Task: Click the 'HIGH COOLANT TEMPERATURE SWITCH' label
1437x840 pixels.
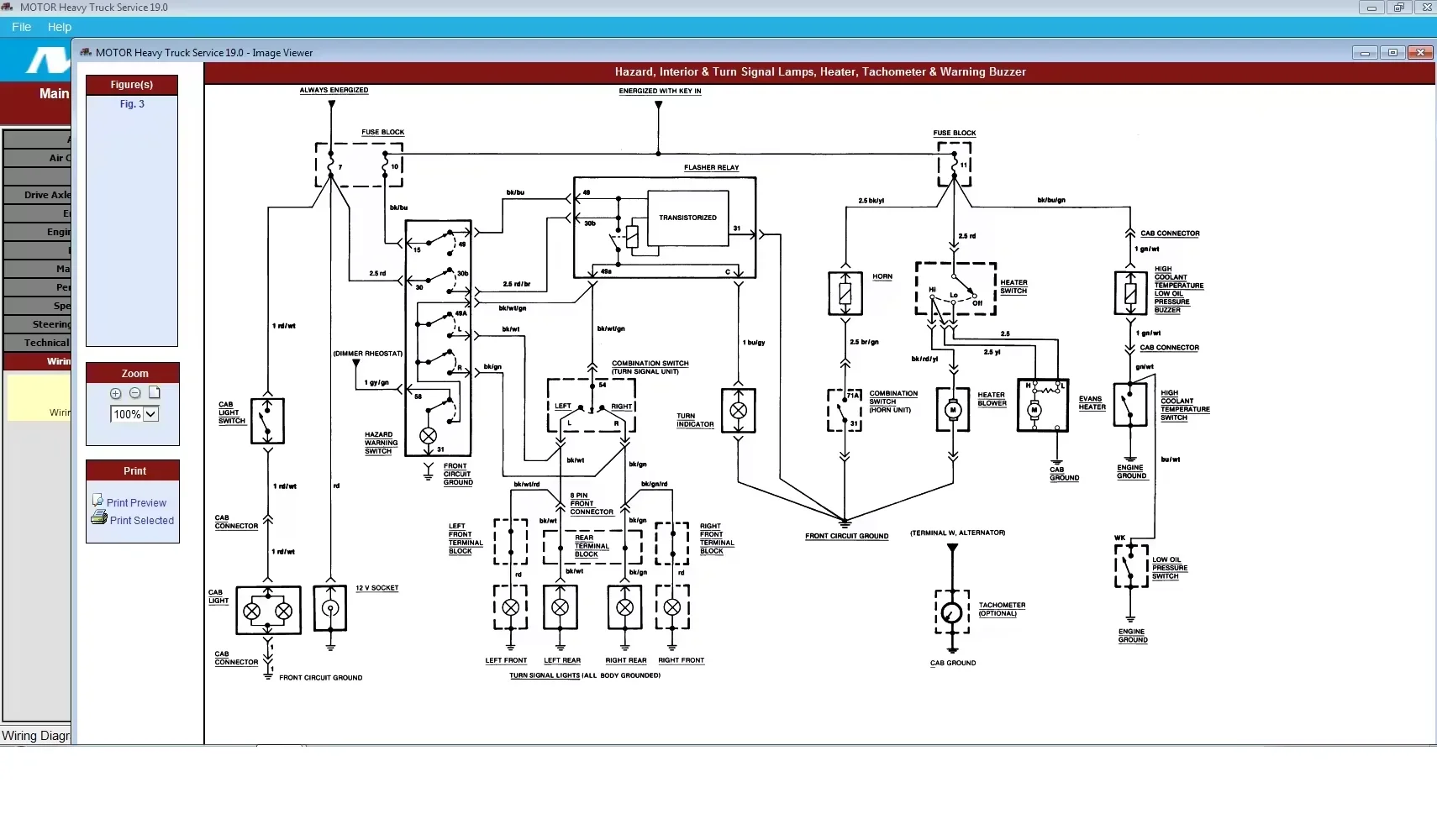Action: pos(1185,405)
